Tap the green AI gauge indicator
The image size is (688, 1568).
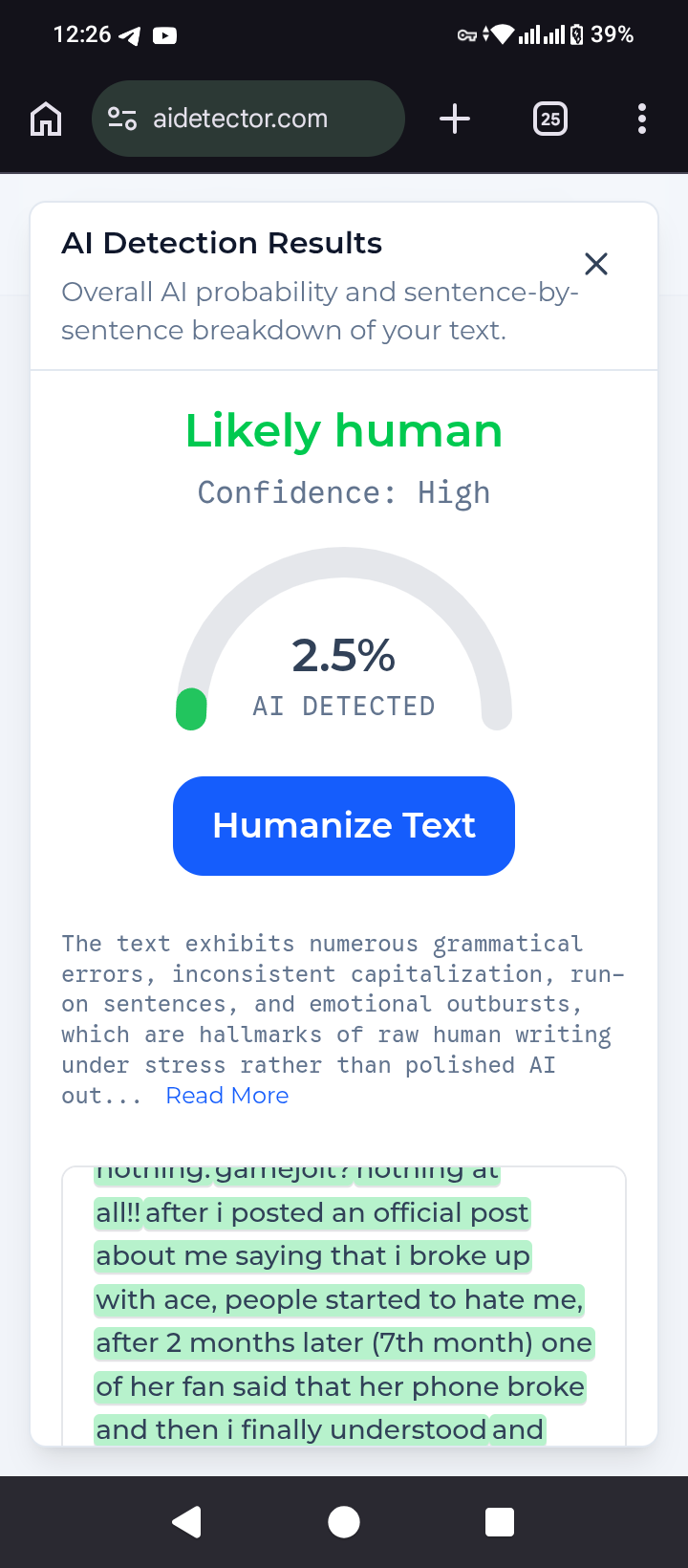[192, 708]
